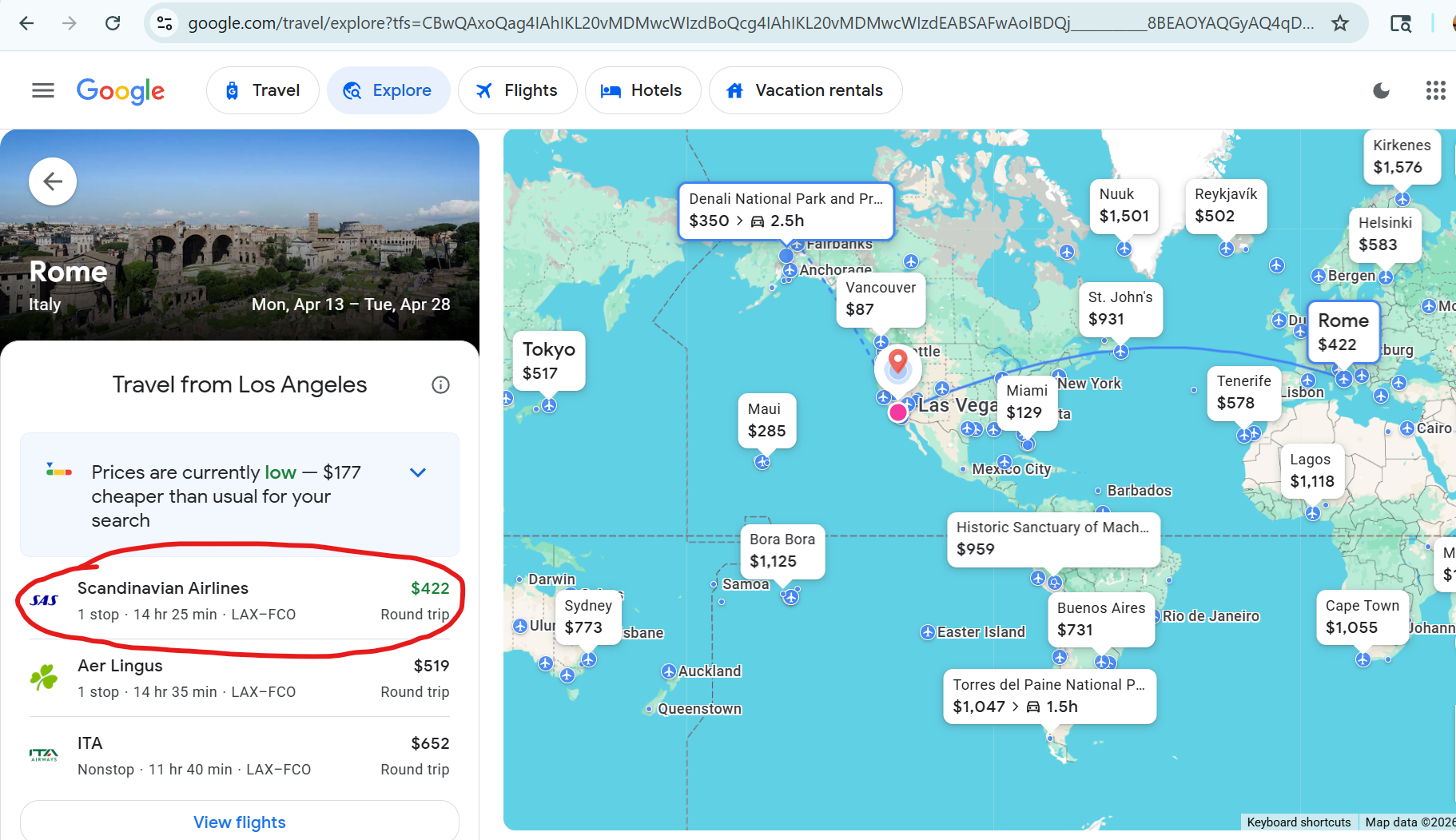The image size is (1456, 840).
Task: Click the info icon beside Travel from Los Angeles
Action: click(x=440, y=385)
